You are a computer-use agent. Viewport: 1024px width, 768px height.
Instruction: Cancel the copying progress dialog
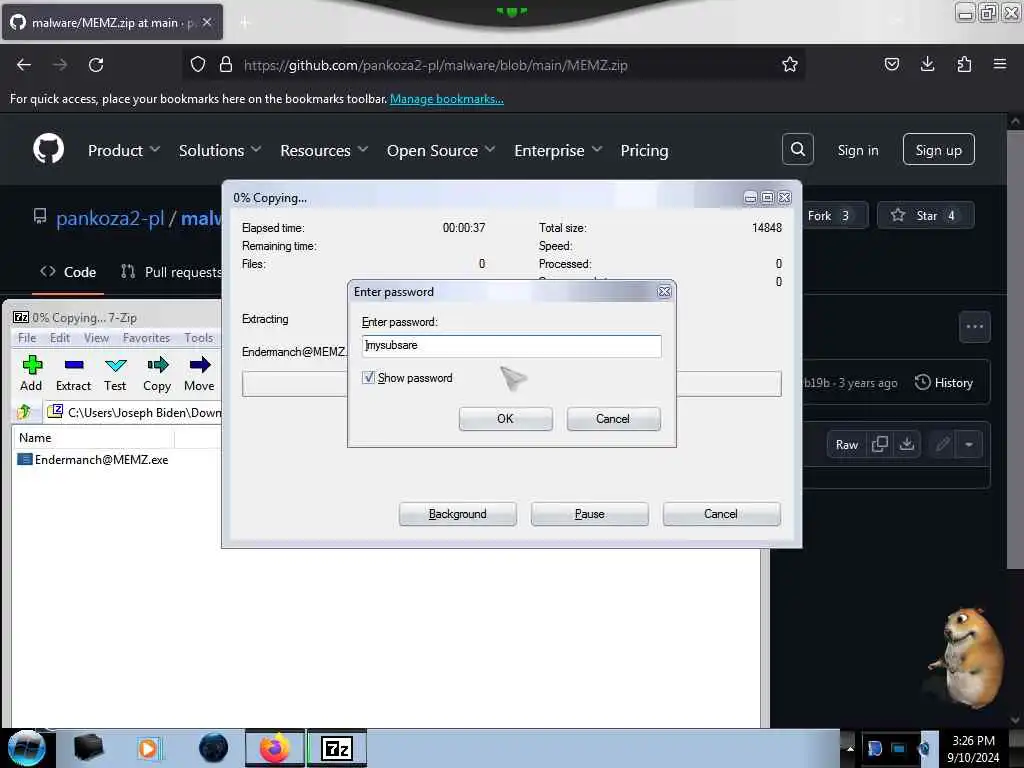[x=721, y=514]
